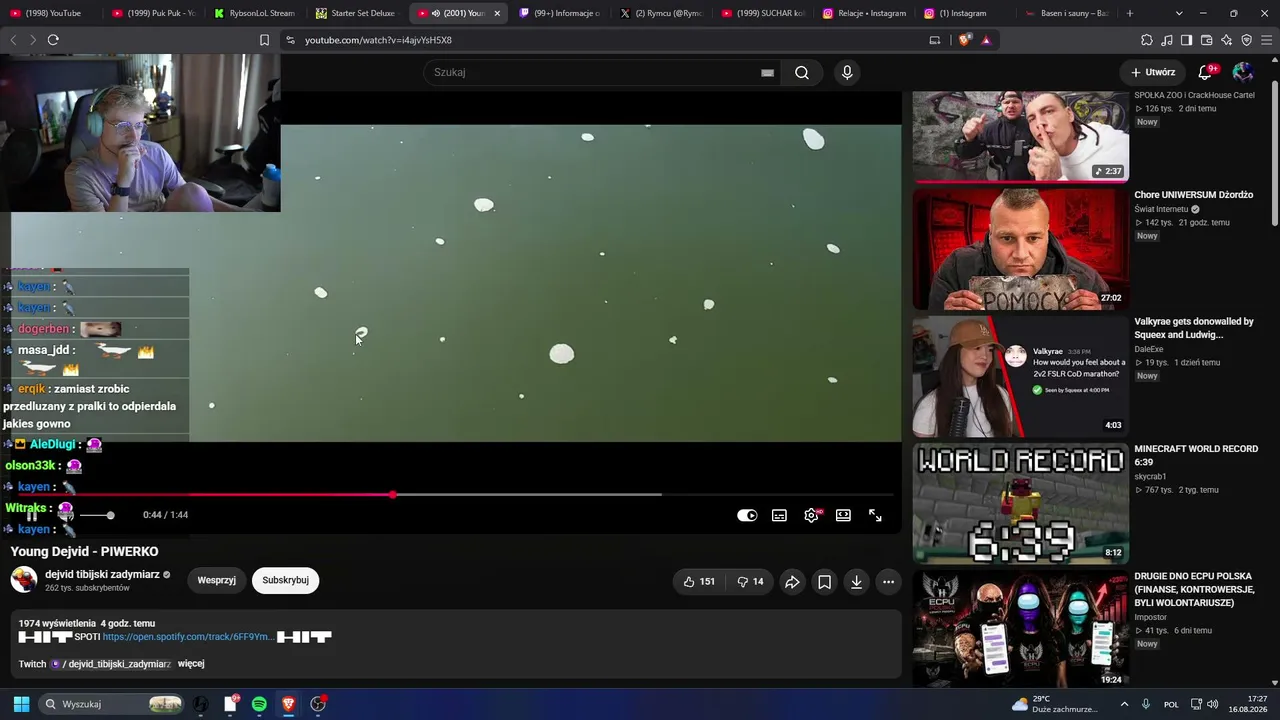This screenshot has width=1280, height=720.
Task: Toggle subtitles in the video player
Action: (x=779, y=515)
